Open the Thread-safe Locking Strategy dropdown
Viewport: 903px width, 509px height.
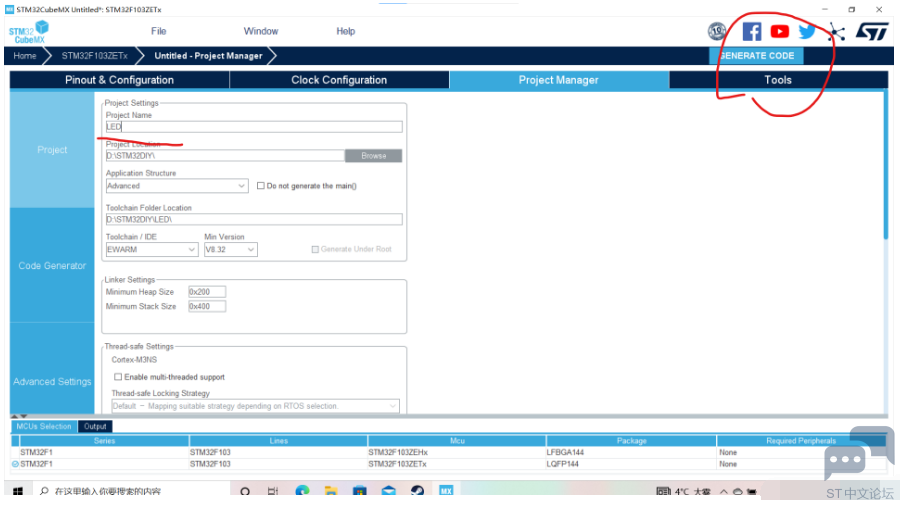(x=255, y=406)
